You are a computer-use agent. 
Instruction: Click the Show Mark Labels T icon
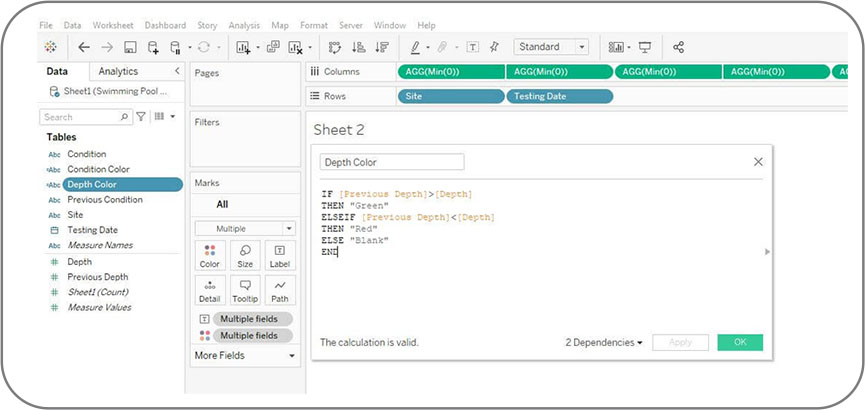tap(473, 47)
